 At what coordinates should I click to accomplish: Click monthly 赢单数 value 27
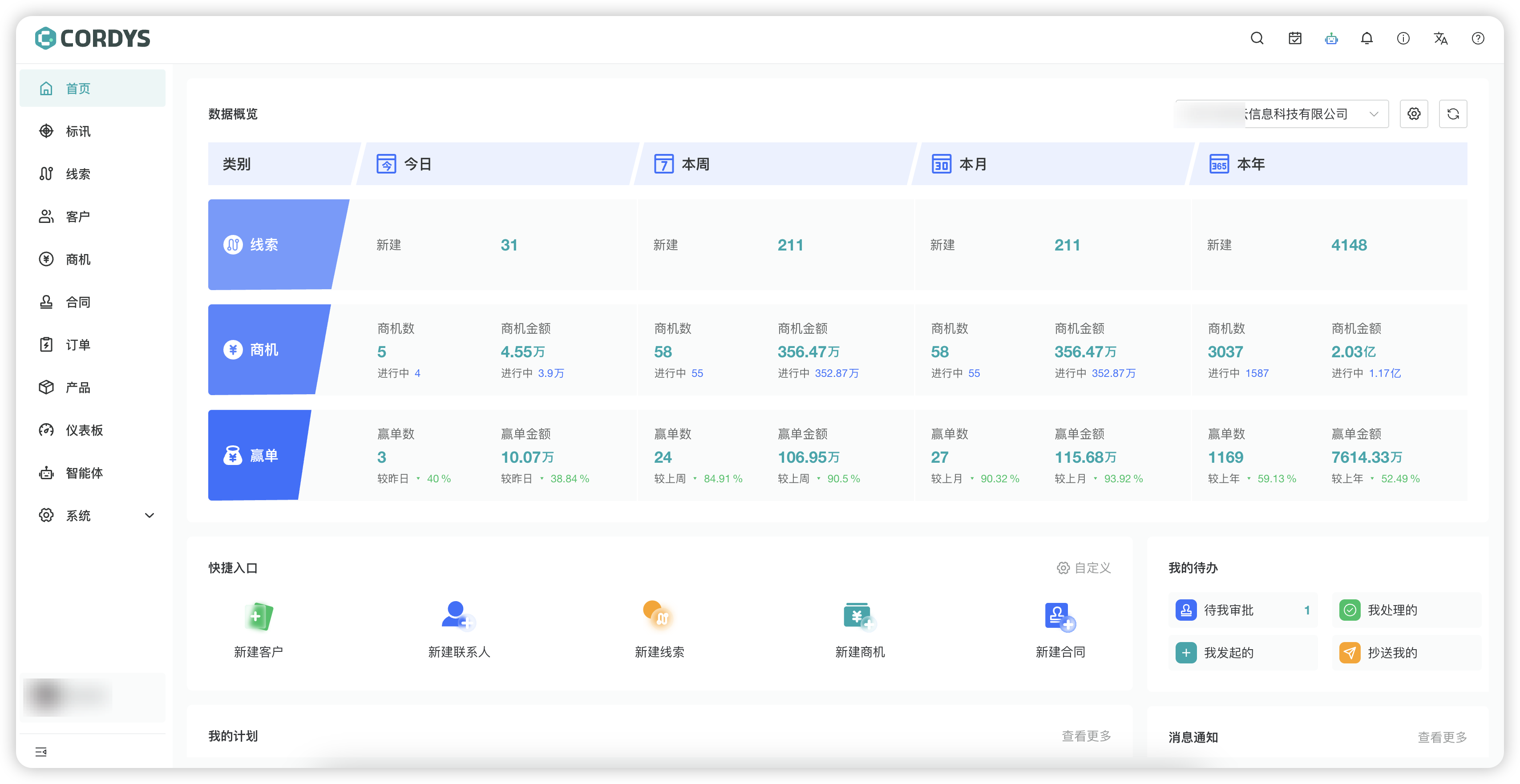(x=939, y=457)
